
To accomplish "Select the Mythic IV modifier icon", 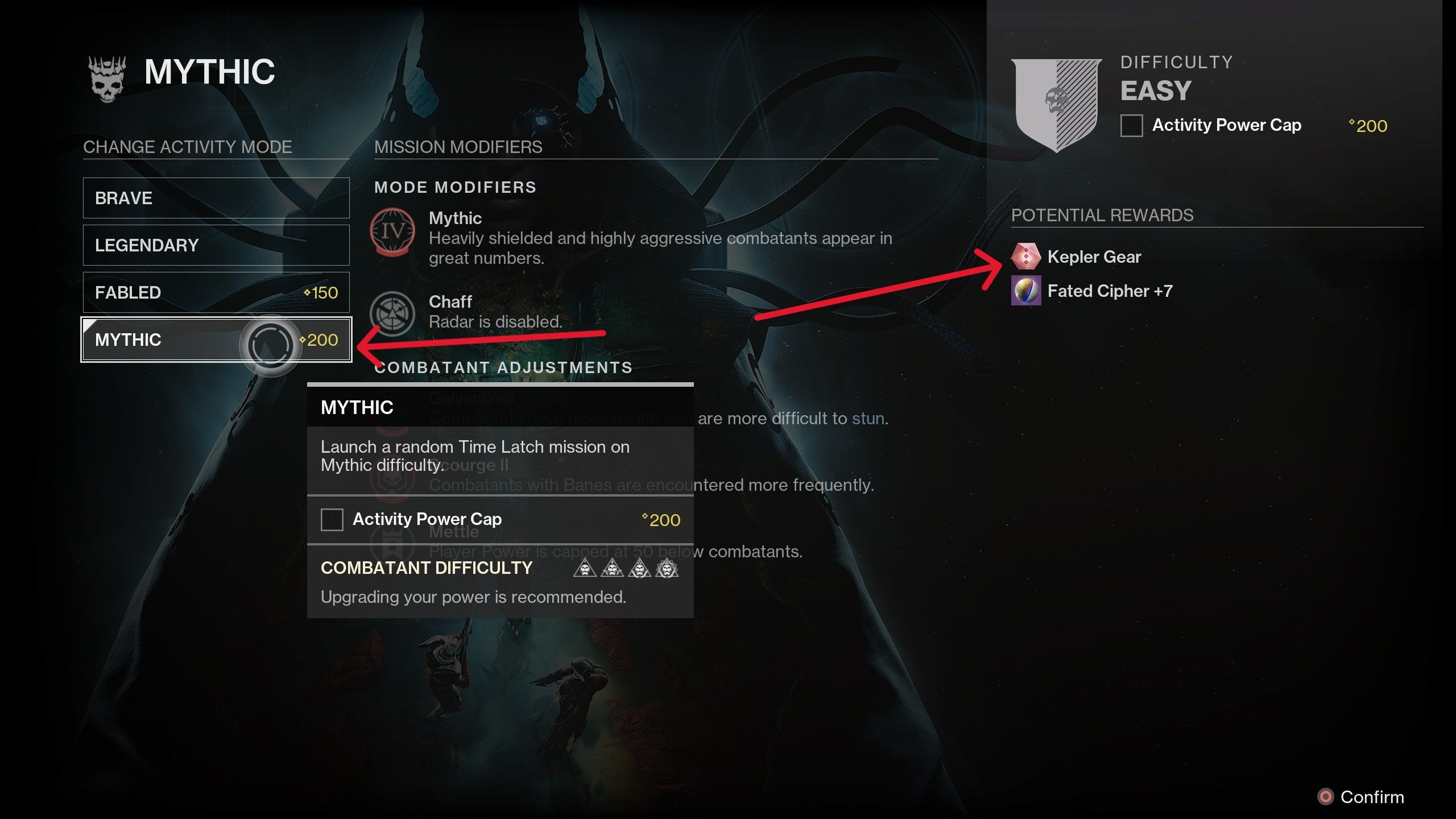I will tap(392, 232).
